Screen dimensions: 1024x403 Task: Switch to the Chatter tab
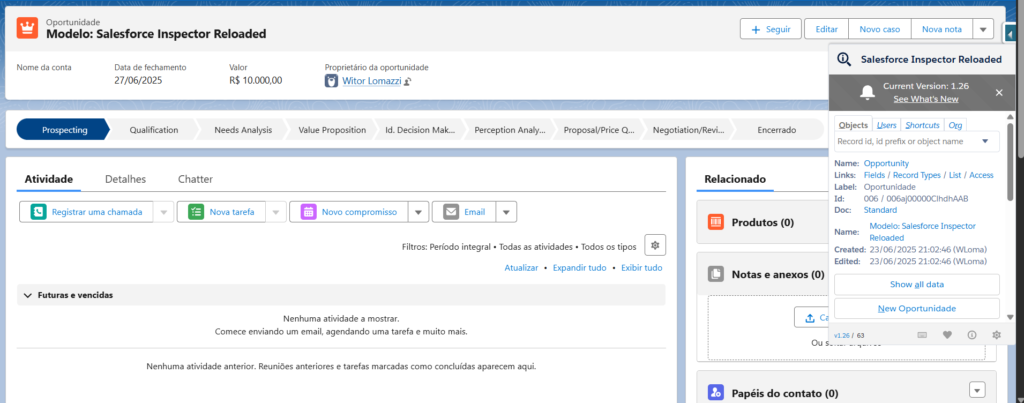point(195,179)
